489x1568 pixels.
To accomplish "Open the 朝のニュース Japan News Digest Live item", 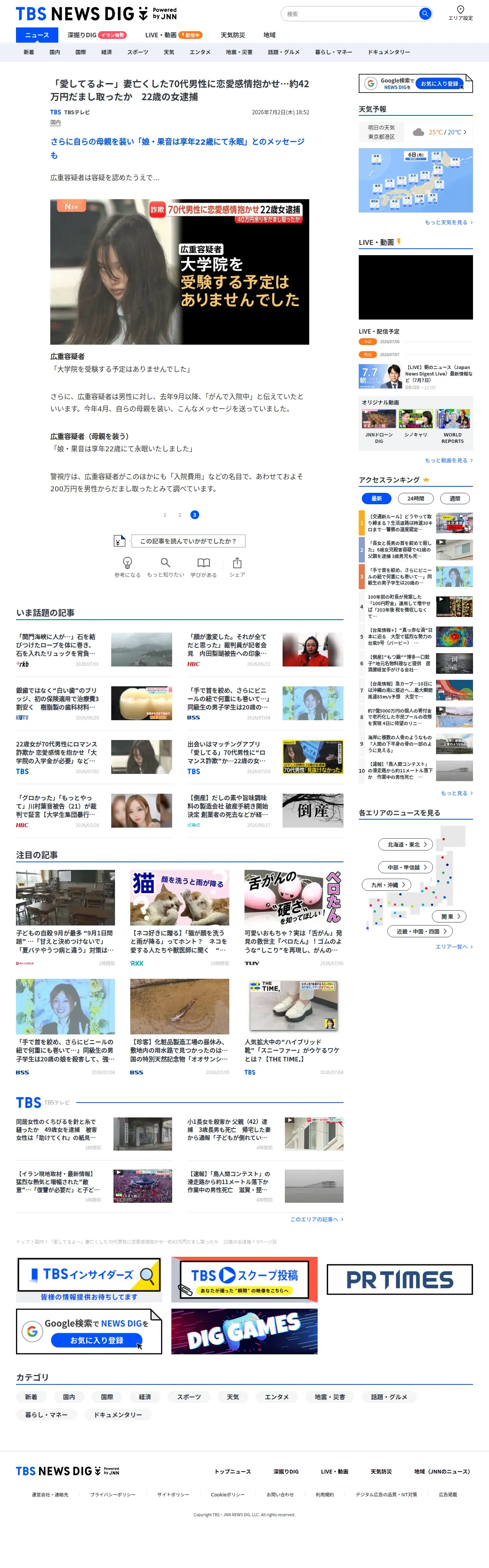I will (416, 376).
